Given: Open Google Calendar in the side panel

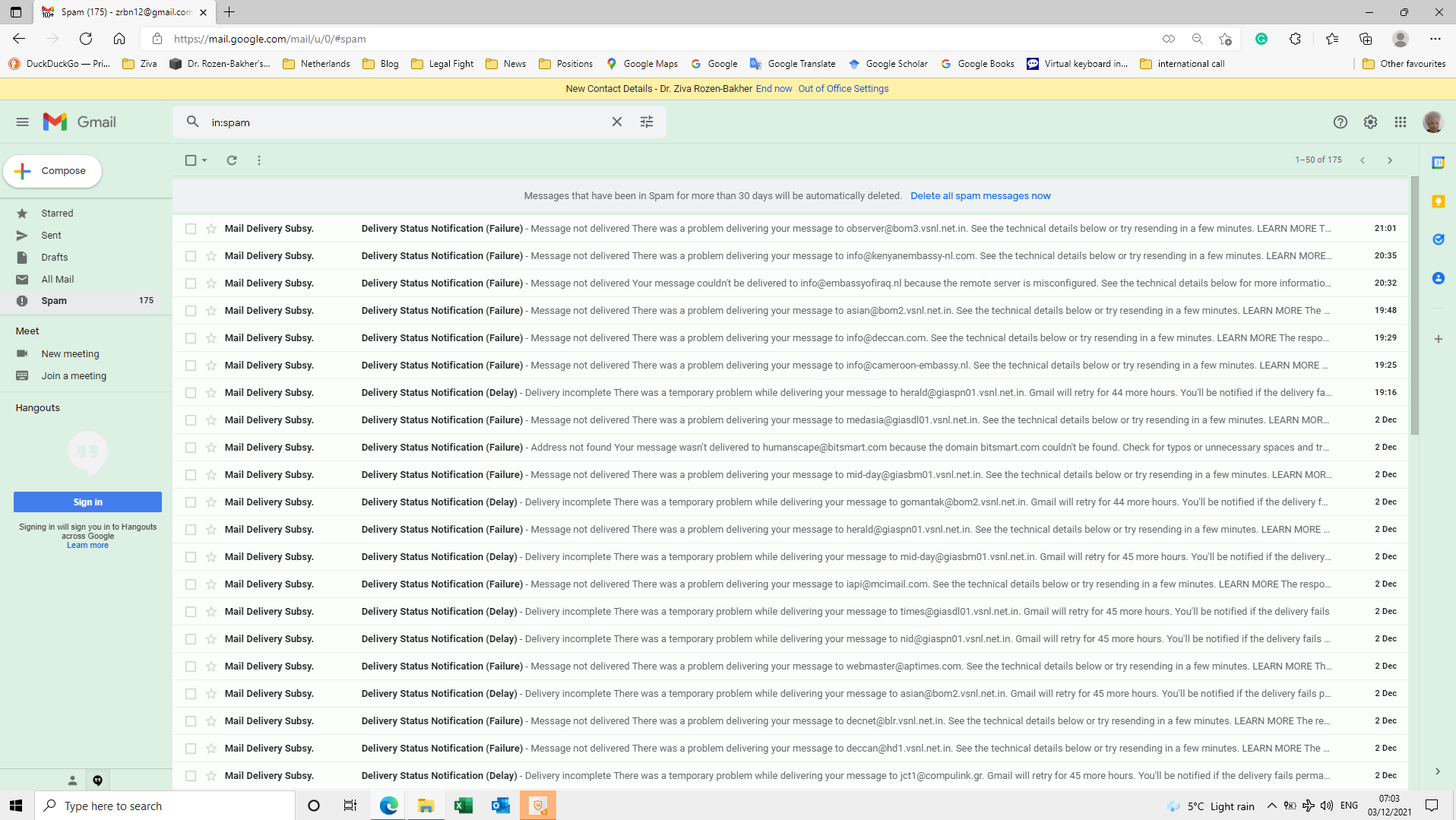Looking at the screenshot, I should click(x=1439, y=162).
